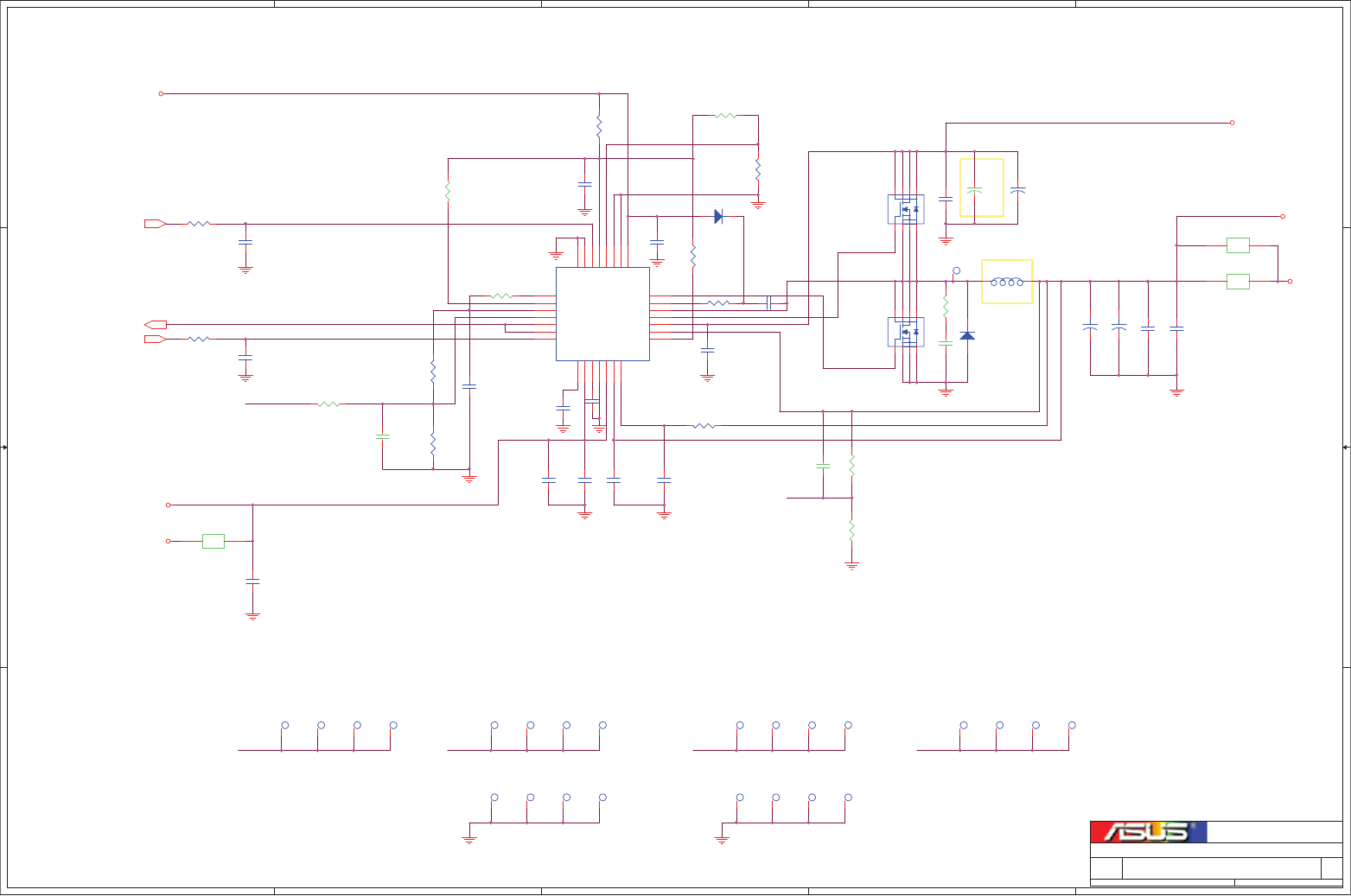Image resolution: width=1351 pixels, height=896 pixels.
Task: Click the ground symbol under the lower MOSFET source
Action: pos(946,392)
